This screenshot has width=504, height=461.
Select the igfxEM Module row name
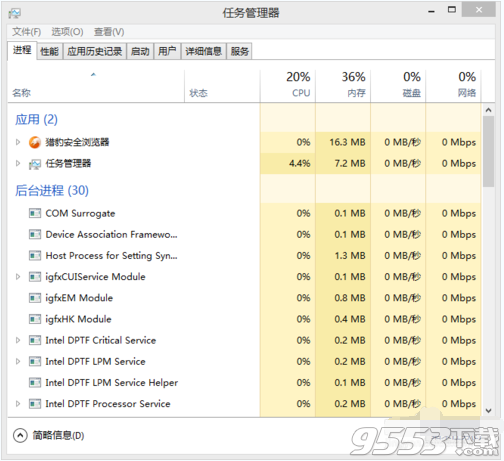[79, 298]
